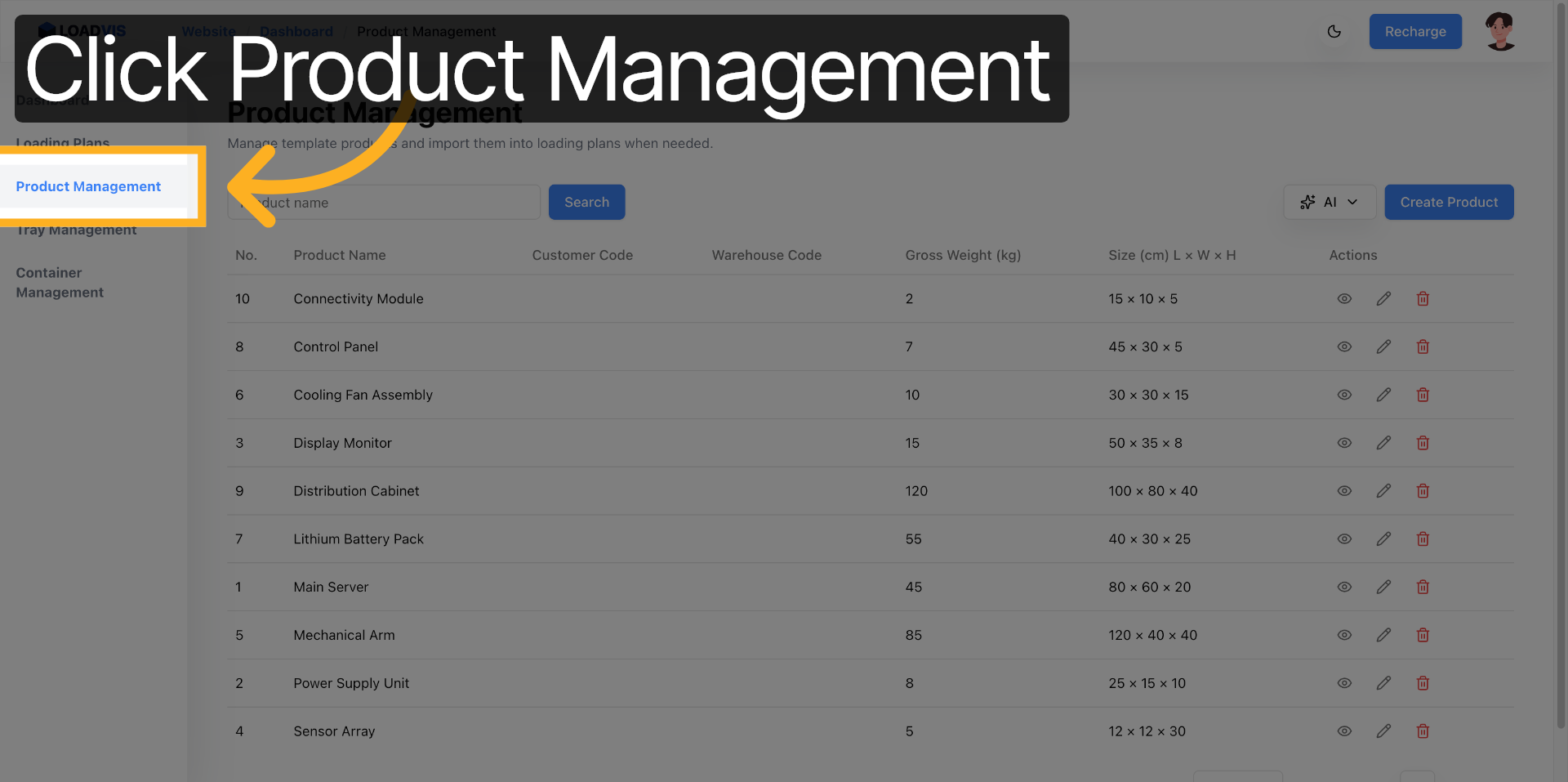Click the Create Product button
The image size is (1568, 782).
point(1449,202)
